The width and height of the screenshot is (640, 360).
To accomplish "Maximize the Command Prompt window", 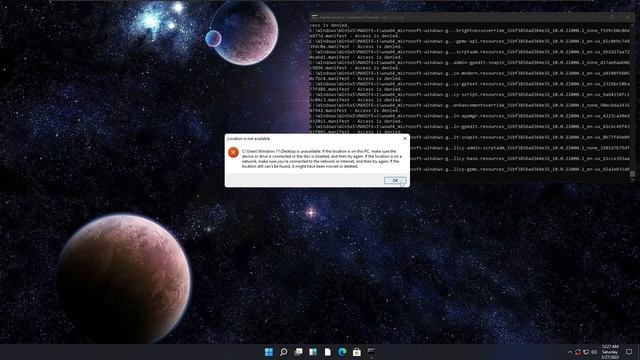I will point(612,17).
